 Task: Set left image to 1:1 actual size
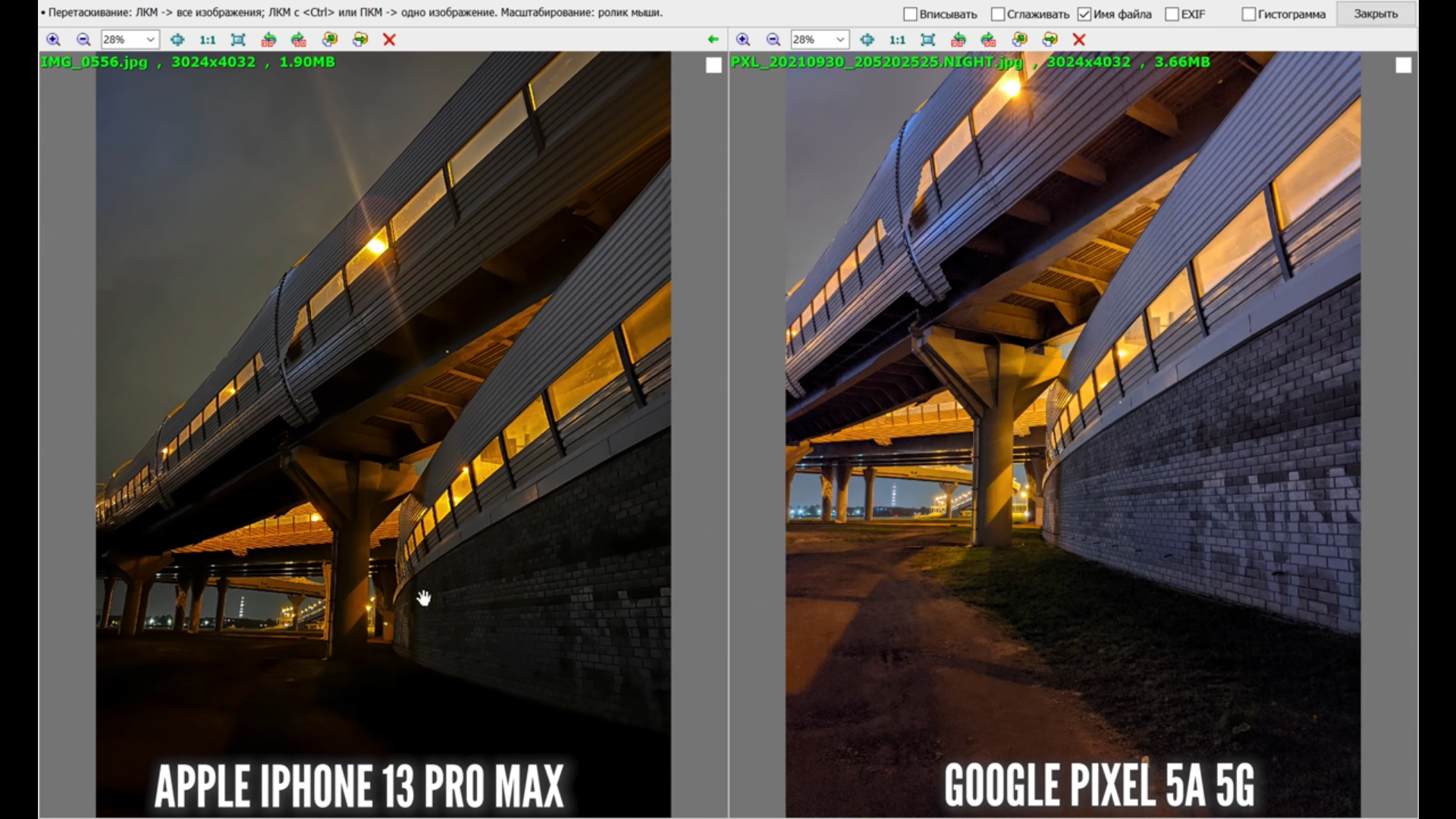(208, 39)
